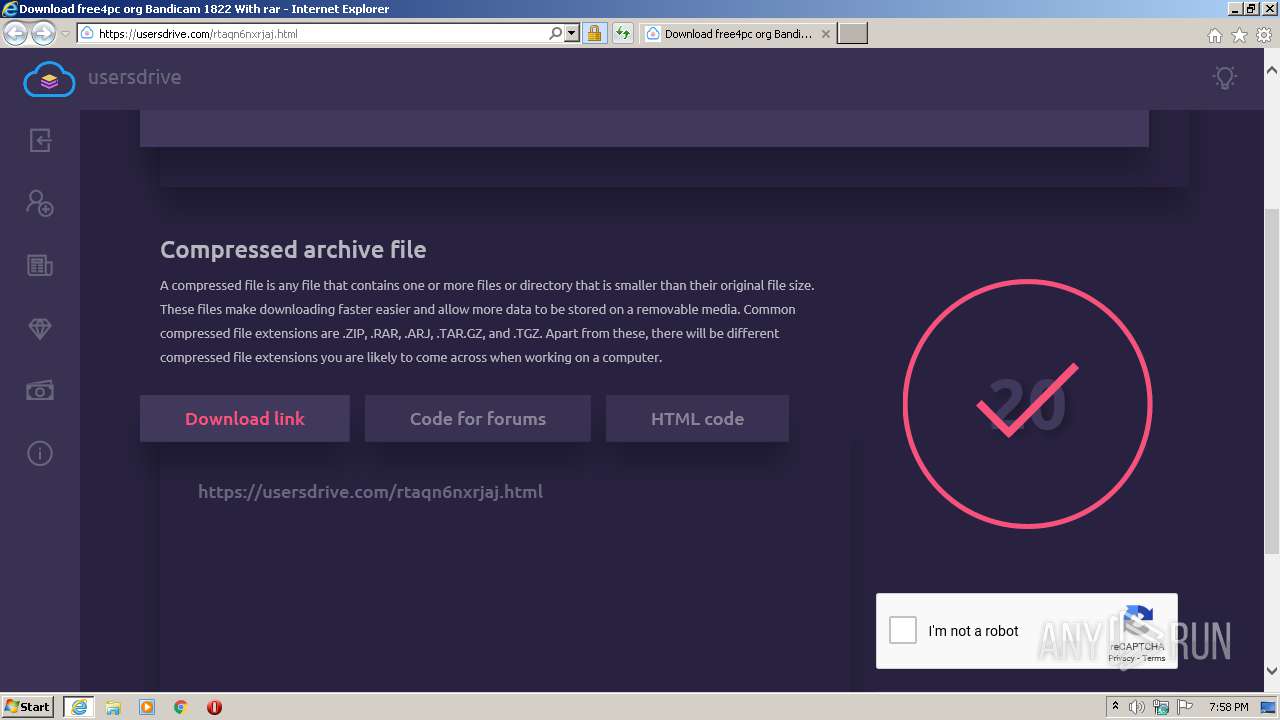Open a new browser tab

click(x=852, y=34)
